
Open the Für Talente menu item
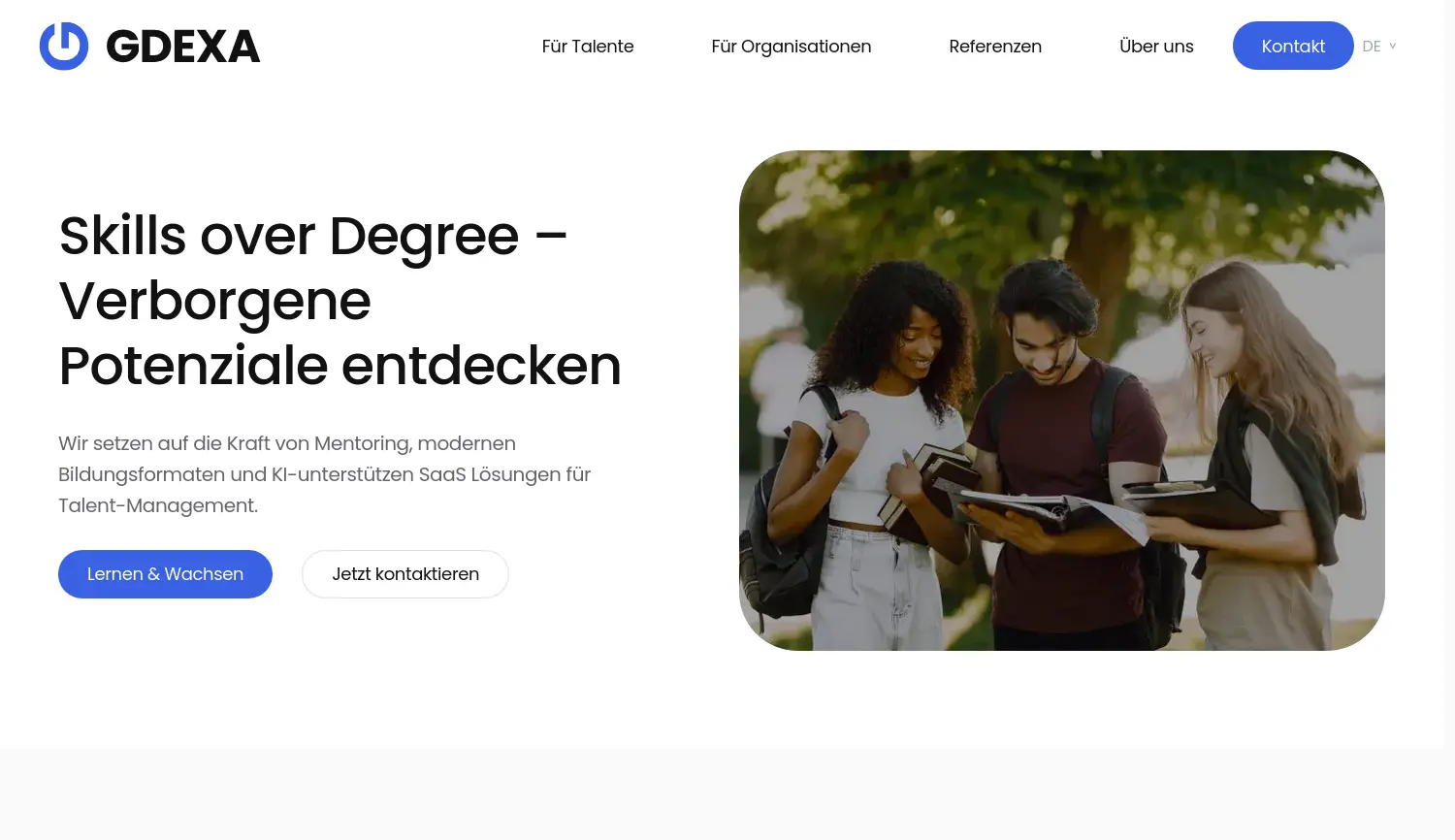click(x=588, y=46)
